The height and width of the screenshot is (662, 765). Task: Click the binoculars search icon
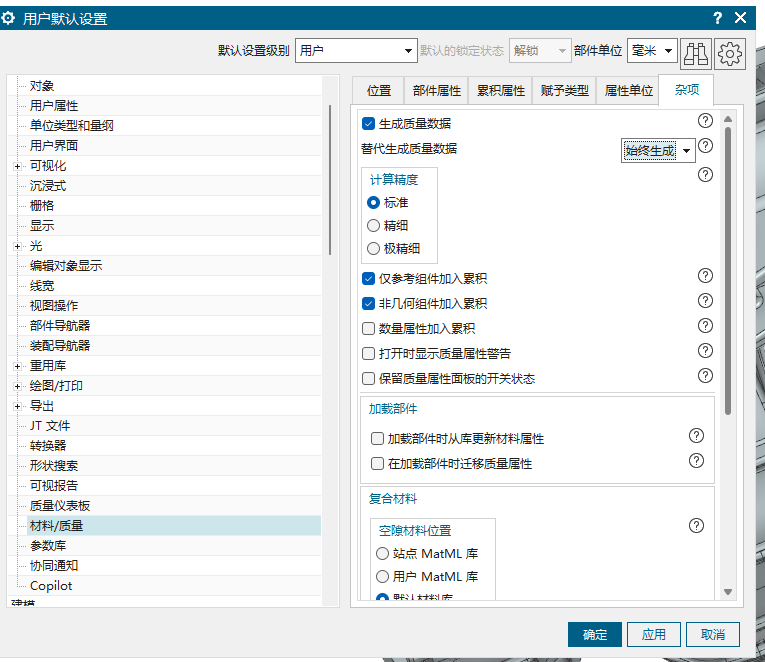pyautogui.click(x=696, y=52)
